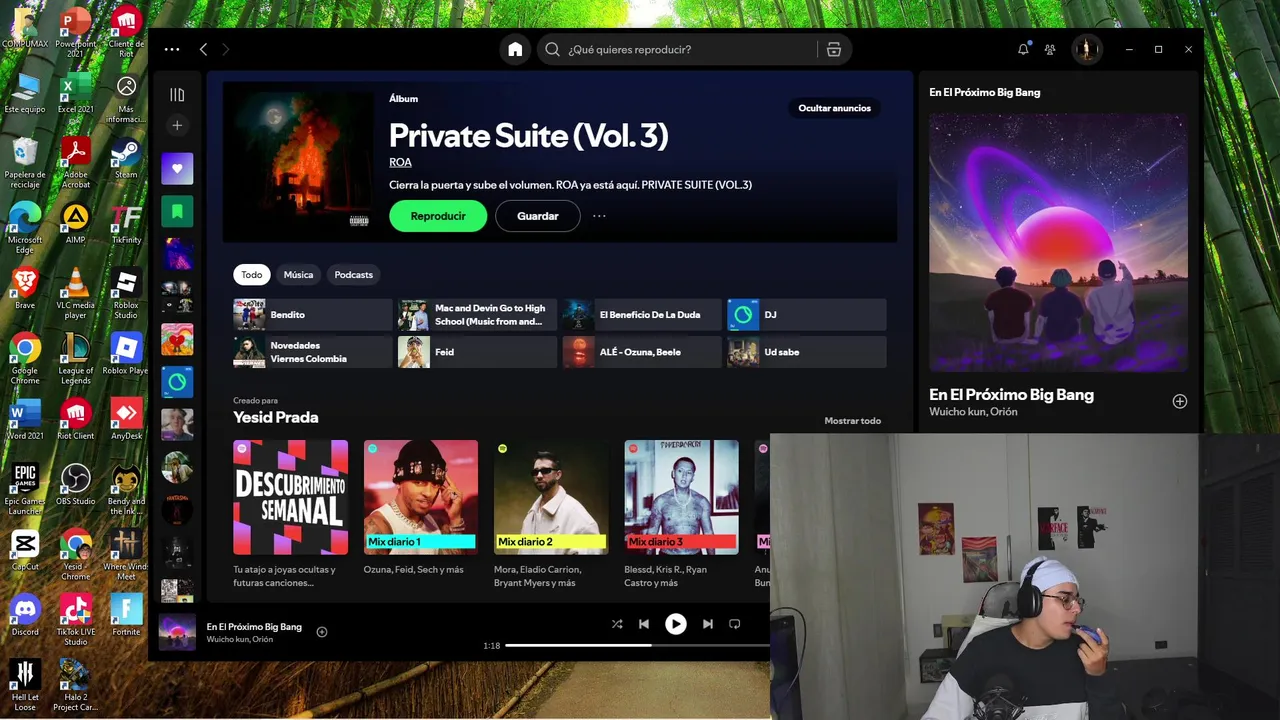Open more options for Private Suite album
This screenshot has width=1280, height=720.
[x=599, y=216]
